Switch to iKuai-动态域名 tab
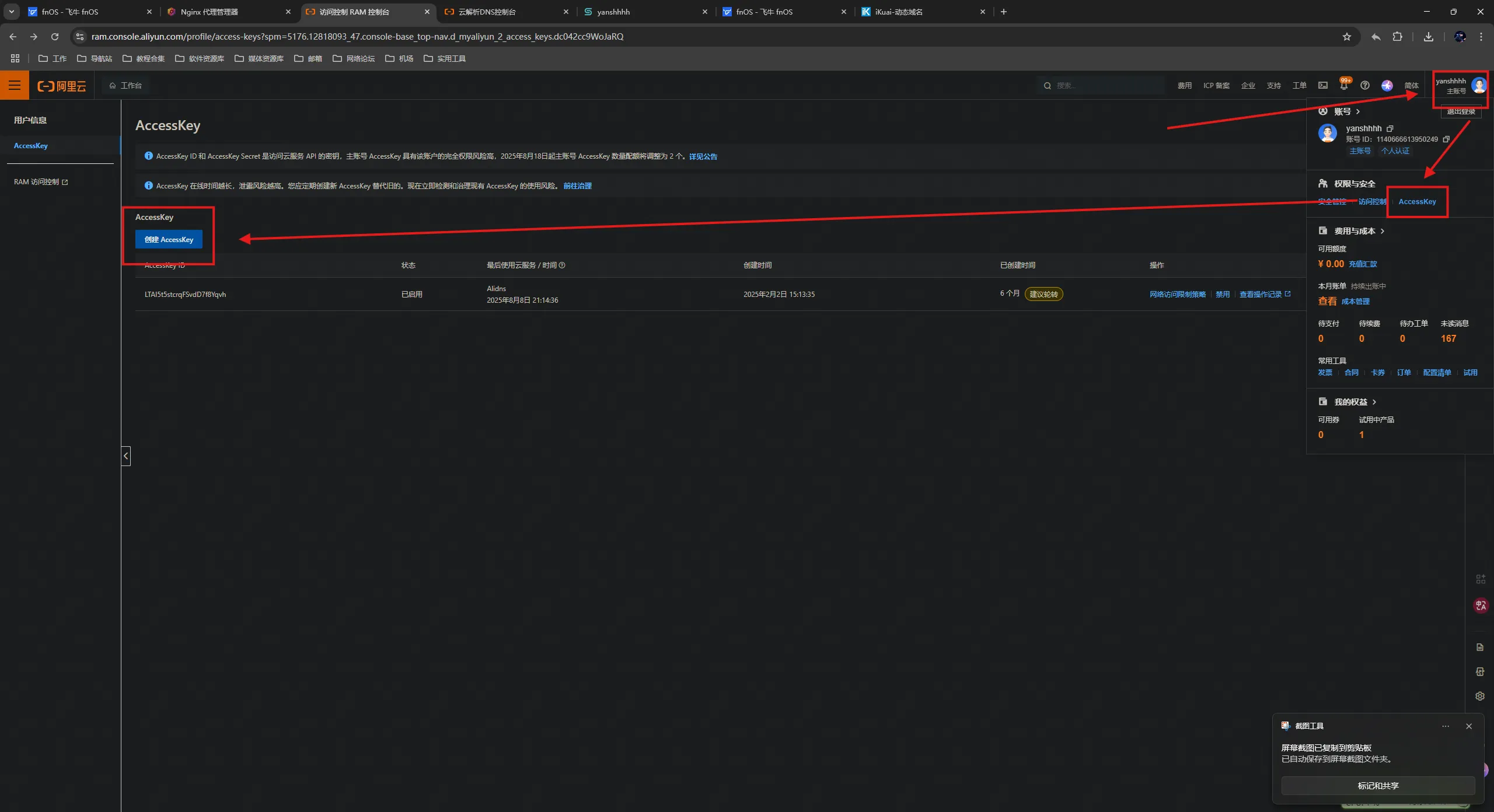Image resolution: width=1494 pixels, height=812 pixels. point(923,12)
